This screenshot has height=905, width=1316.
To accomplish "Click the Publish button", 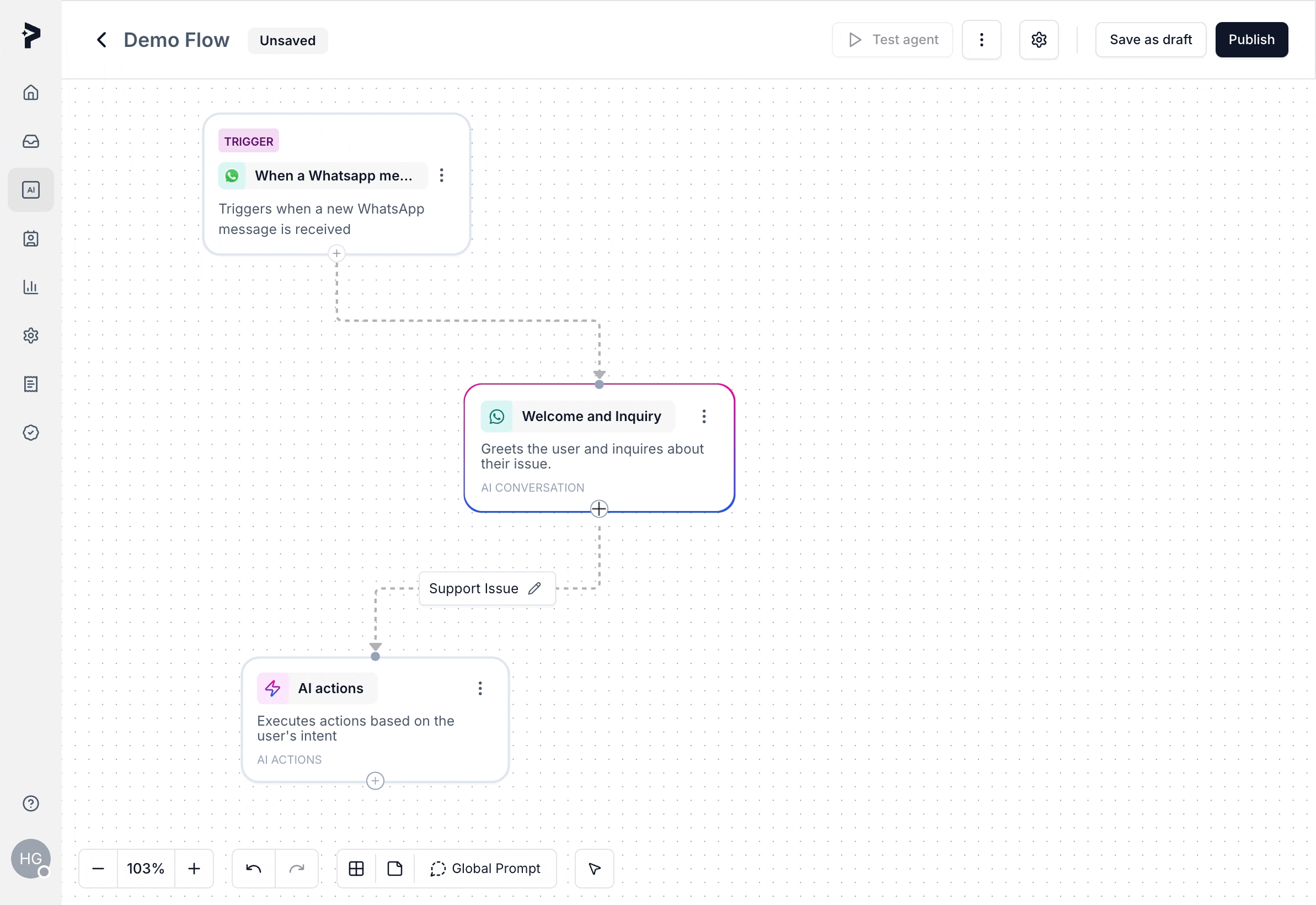I will [x=1251, y=40].
